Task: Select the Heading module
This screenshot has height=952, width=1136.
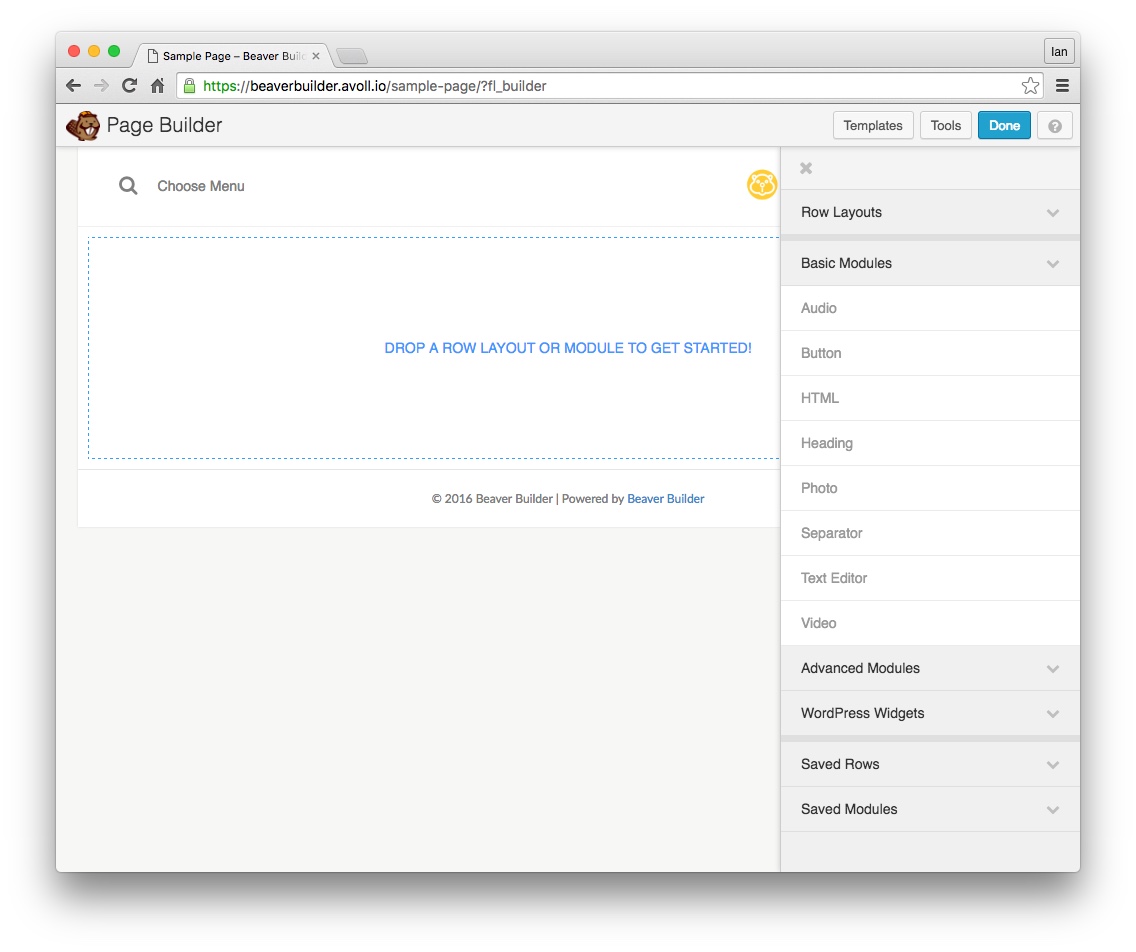Action: [x=930, y=443]
